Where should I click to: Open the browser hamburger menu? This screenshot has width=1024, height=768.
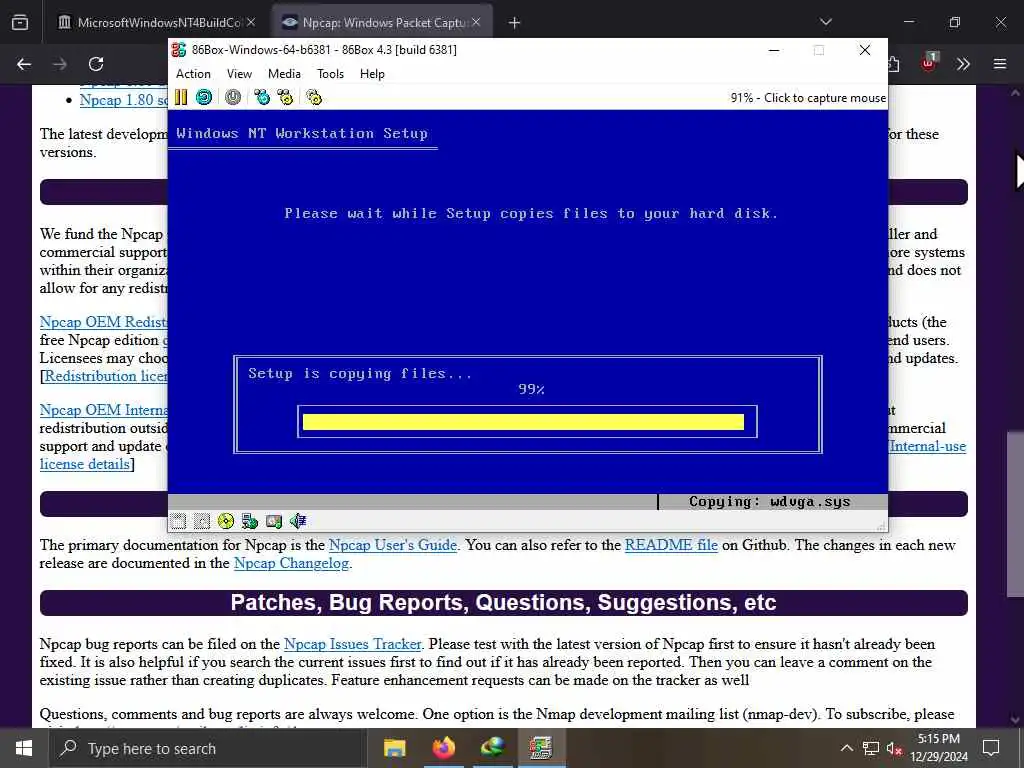(1000, 64)
